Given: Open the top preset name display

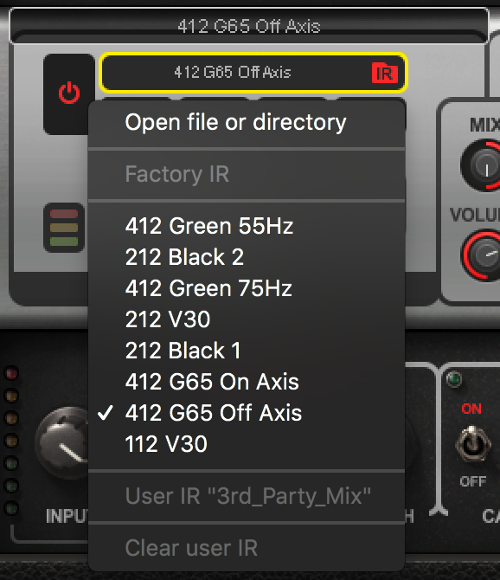Looking at the screenshot, I should click(249, 26).
